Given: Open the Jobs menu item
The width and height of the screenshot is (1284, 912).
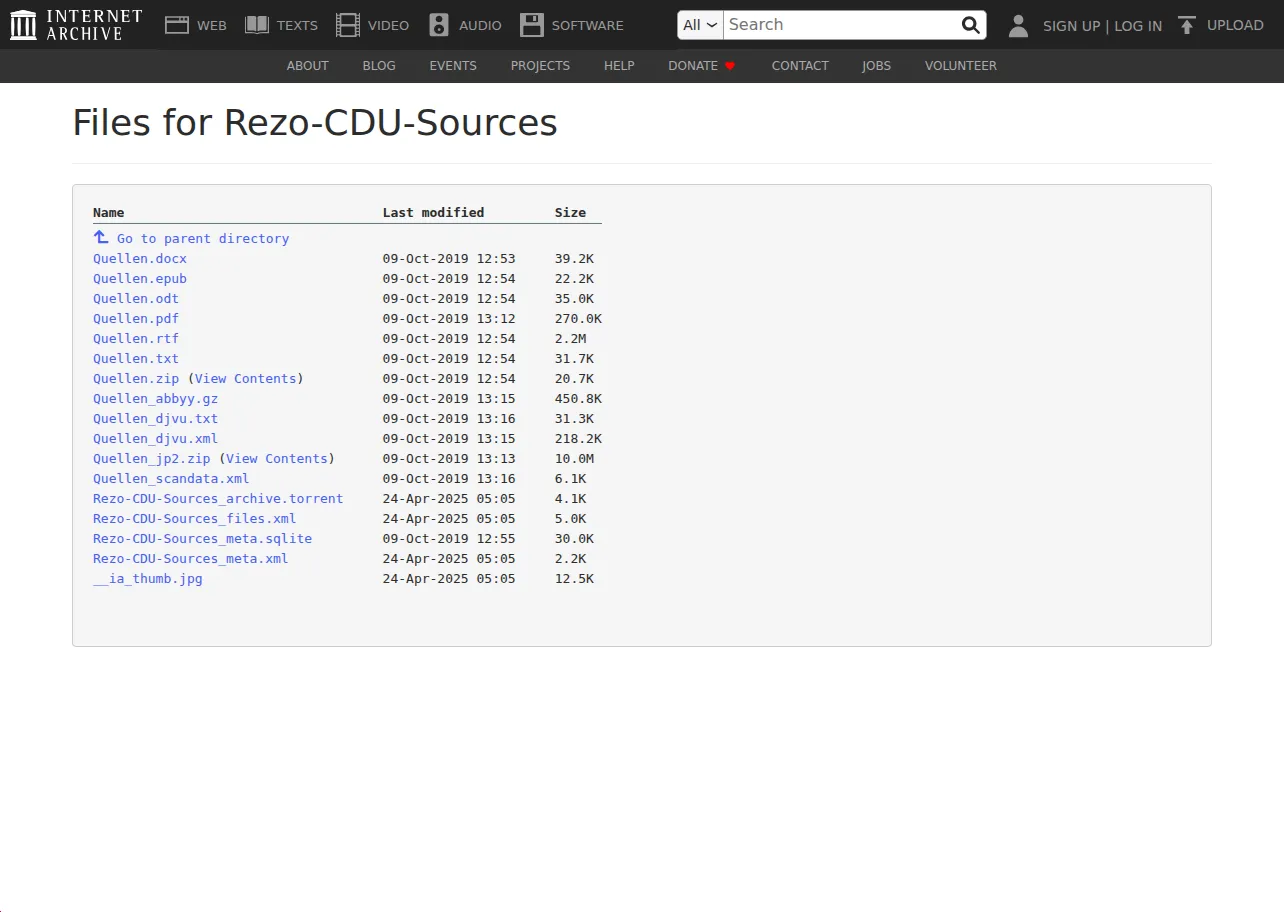Looking at the screenshot, I should [877, 66].
